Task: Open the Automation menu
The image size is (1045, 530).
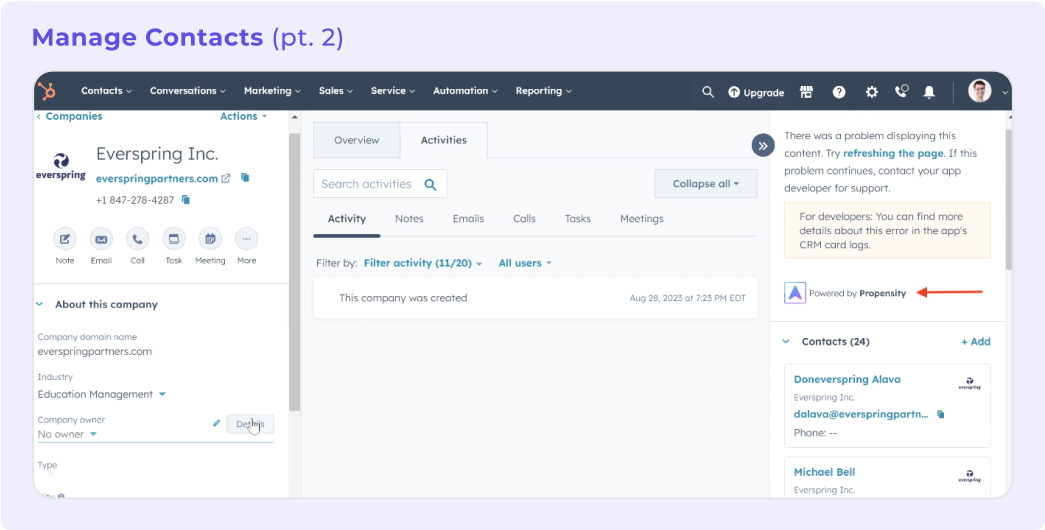Action: click(x=465, y=91)
